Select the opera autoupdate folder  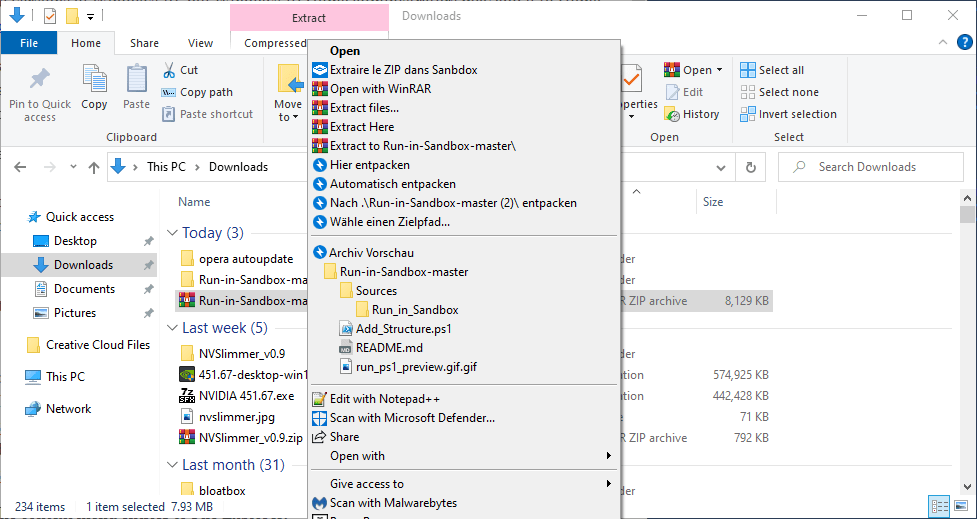[x=244, y=258]
